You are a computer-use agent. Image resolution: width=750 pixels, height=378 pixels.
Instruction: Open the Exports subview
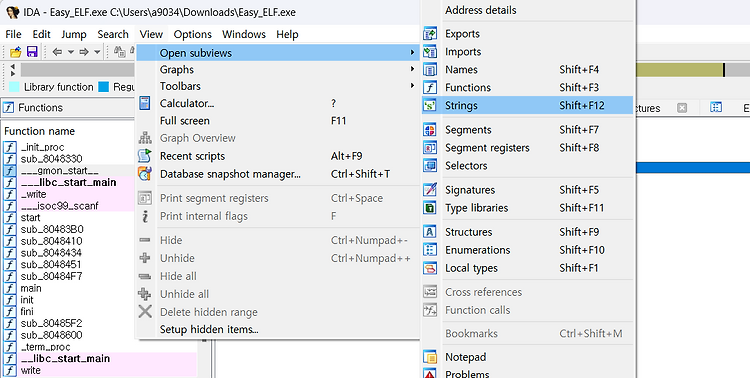527,33
